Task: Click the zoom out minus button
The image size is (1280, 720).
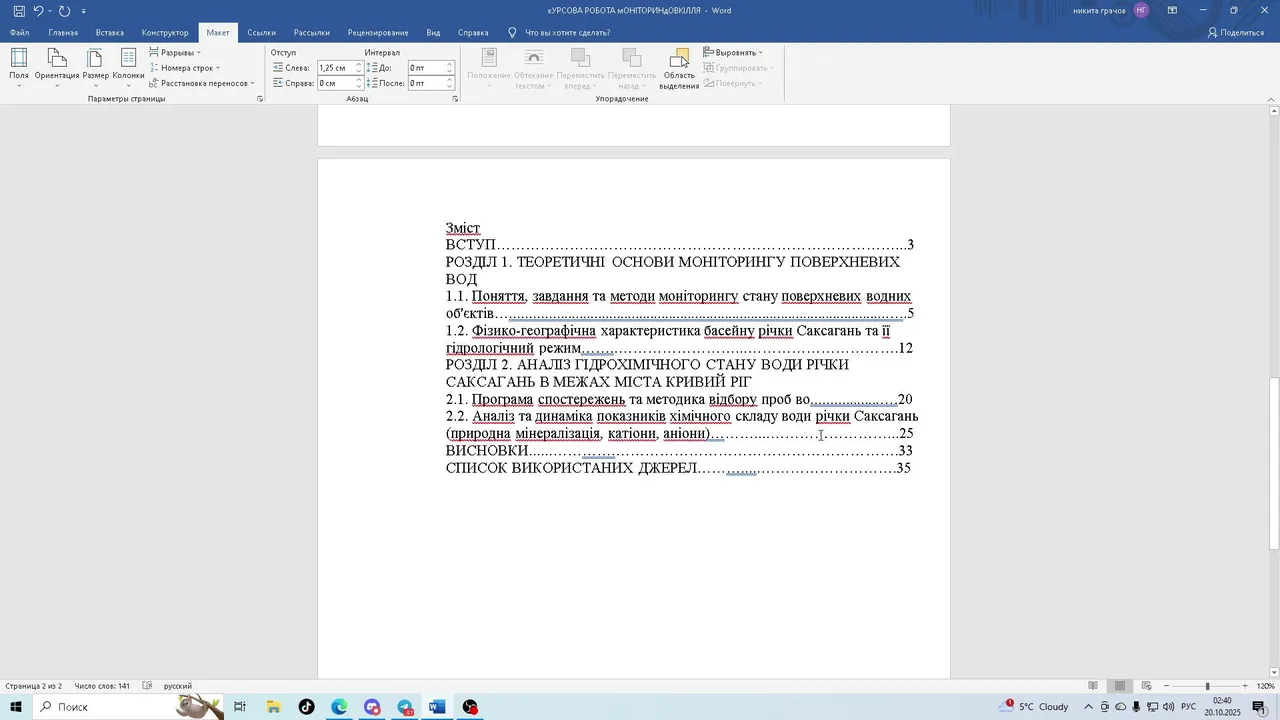Action: [1166, 686]
